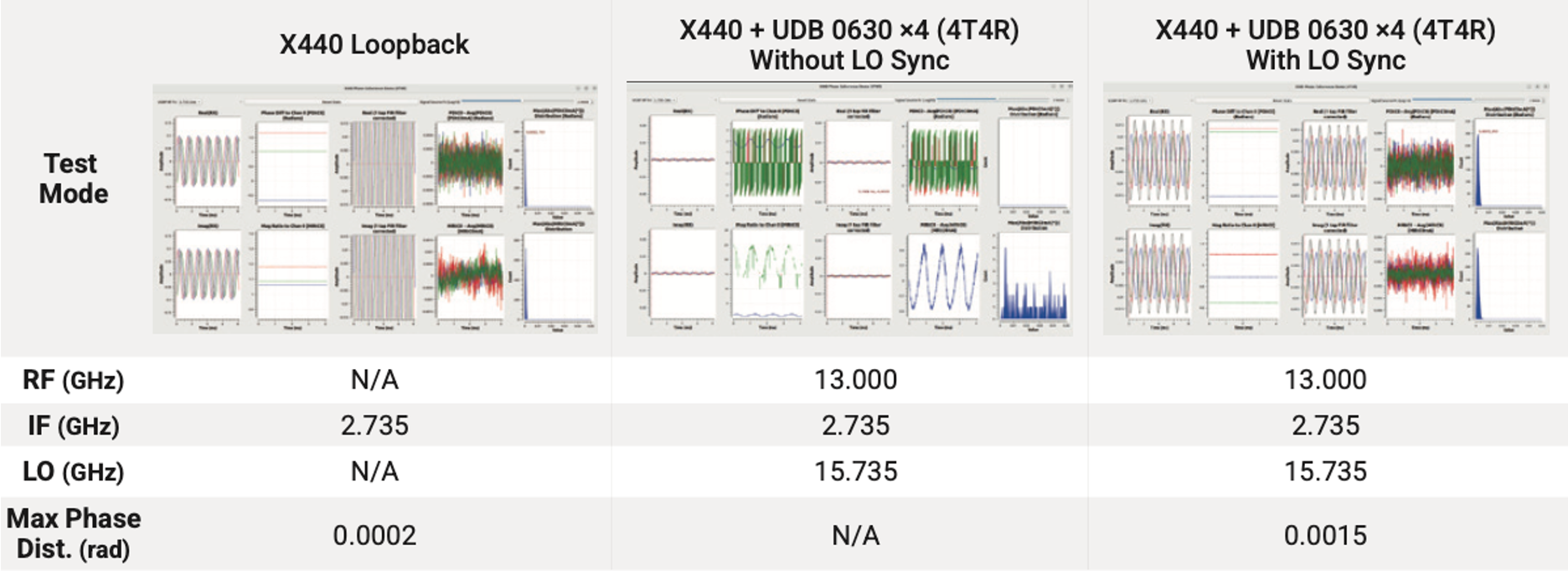Open the With LO Sync screenshot thumbnail

pyautogui.click(x=1325, y=208)
